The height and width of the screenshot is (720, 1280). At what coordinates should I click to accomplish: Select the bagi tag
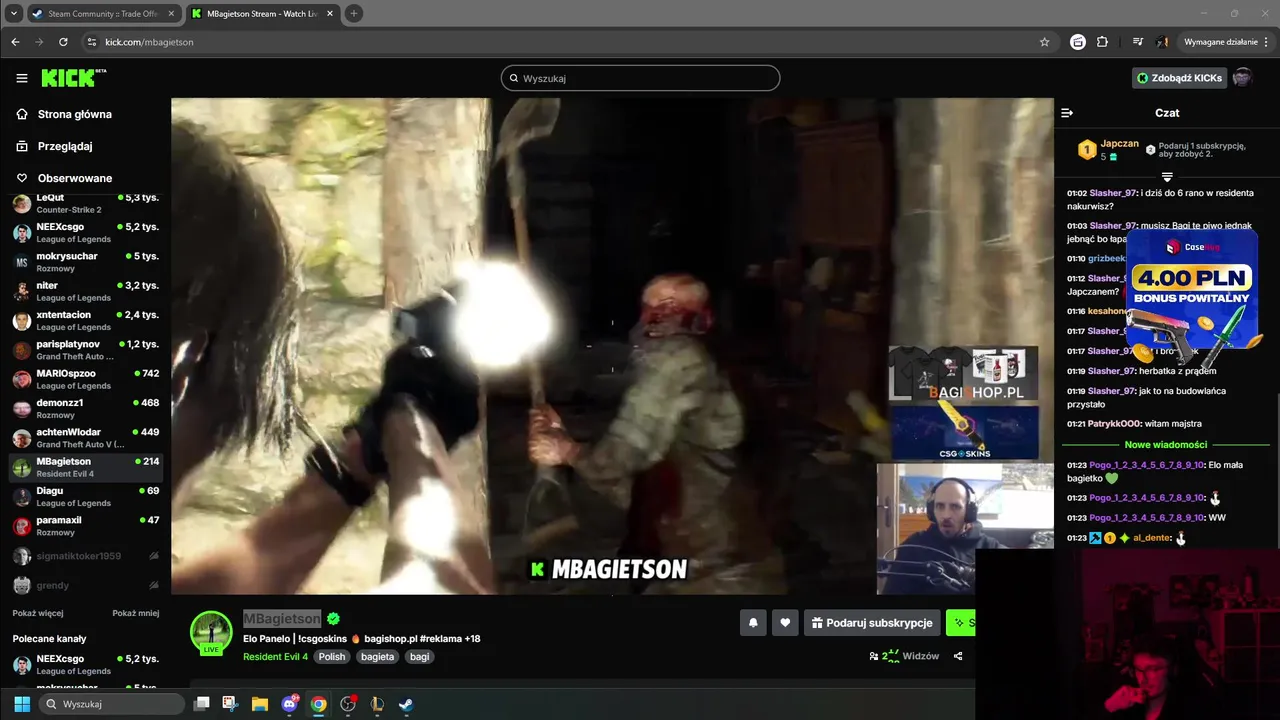(419, 657)
